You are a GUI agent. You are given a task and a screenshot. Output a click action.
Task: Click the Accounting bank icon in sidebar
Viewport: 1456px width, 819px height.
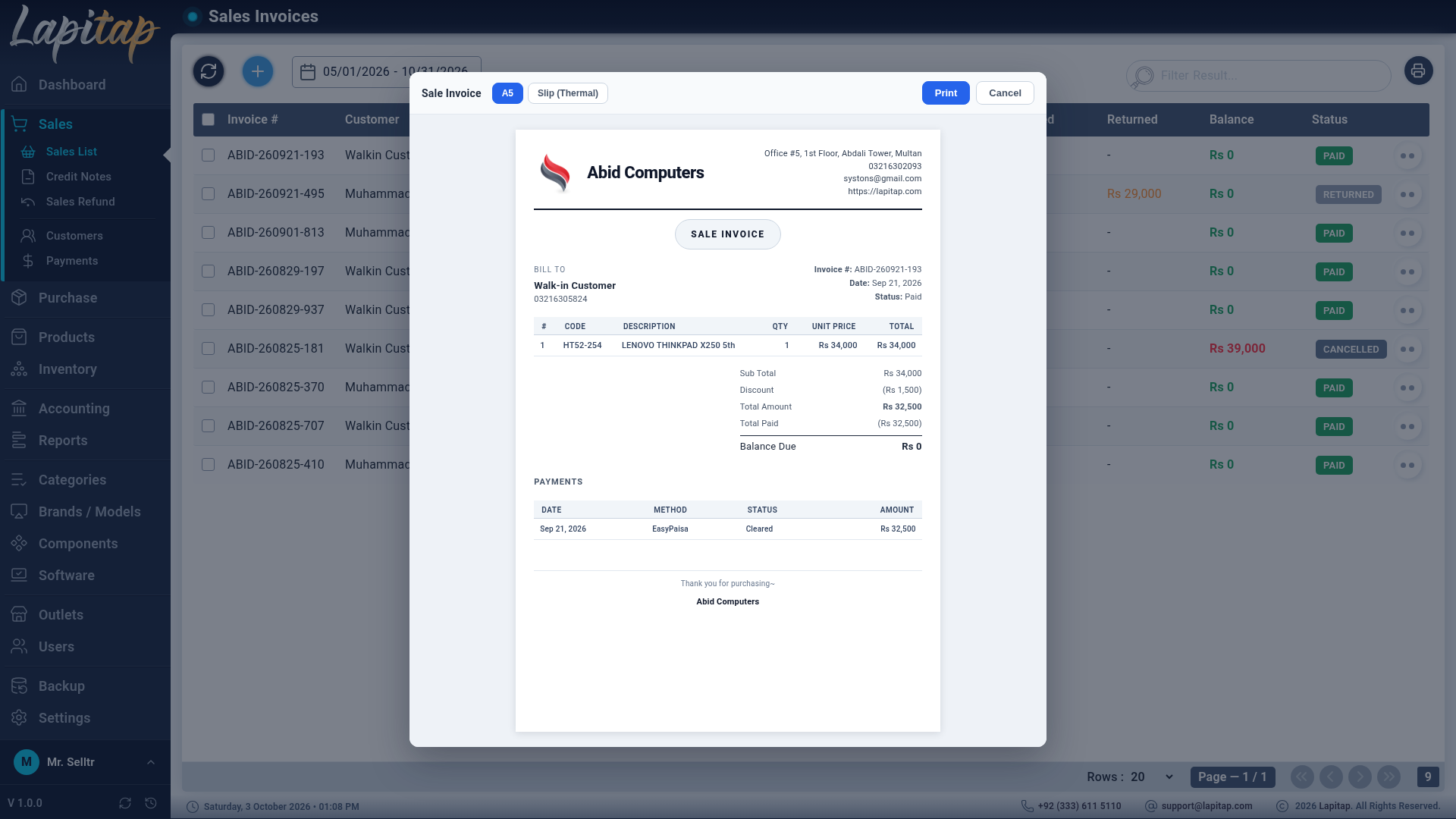pyautogui.click(x=20, y=408)
